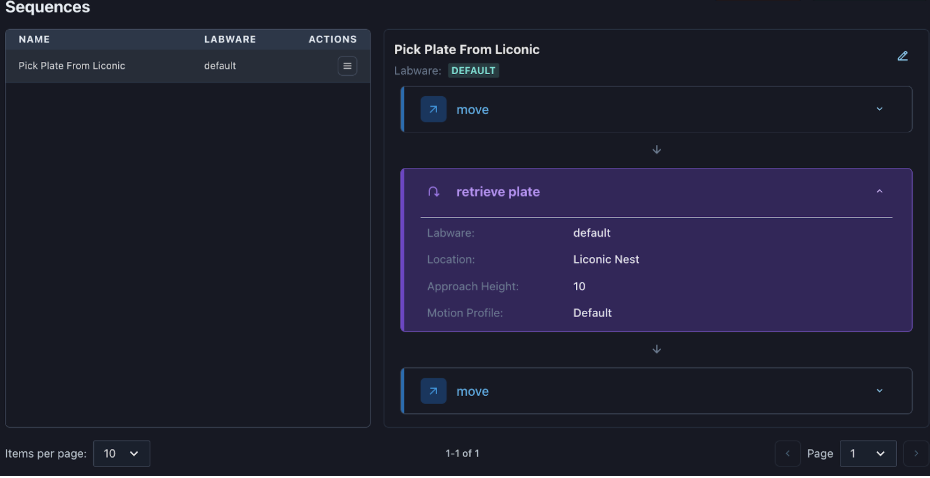
Task: Click the arrow icon of the move step below retrieve plate
Action: [x=433, y=391]
